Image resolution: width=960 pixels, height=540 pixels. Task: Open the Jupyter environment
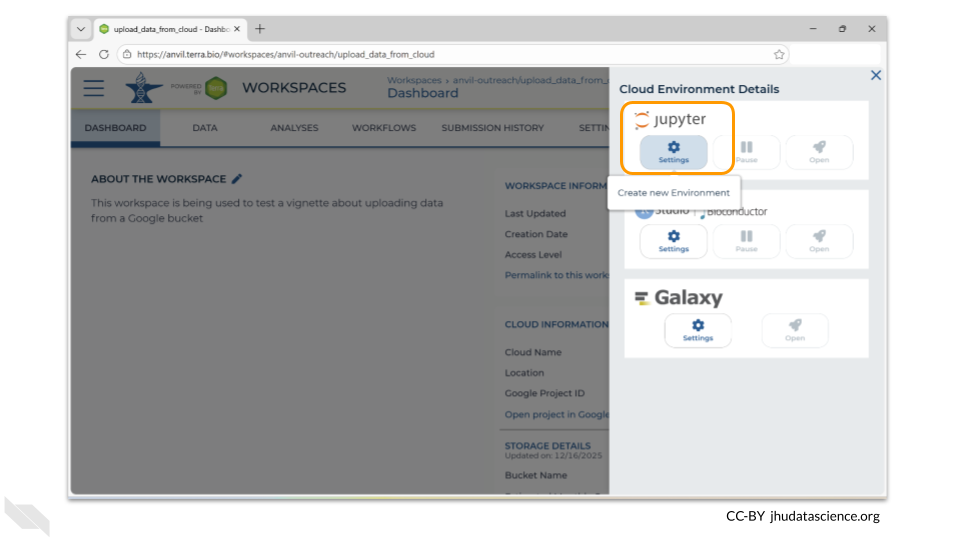(819, 152)
